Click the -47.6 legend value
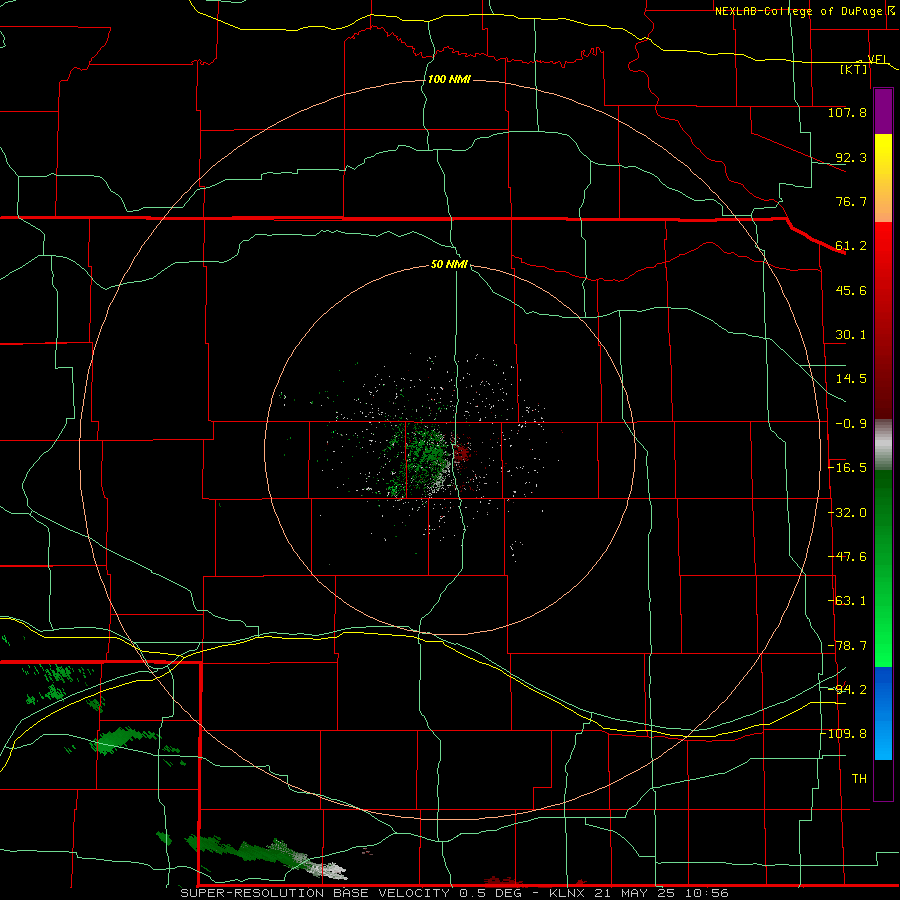 [x=847, y=557]
